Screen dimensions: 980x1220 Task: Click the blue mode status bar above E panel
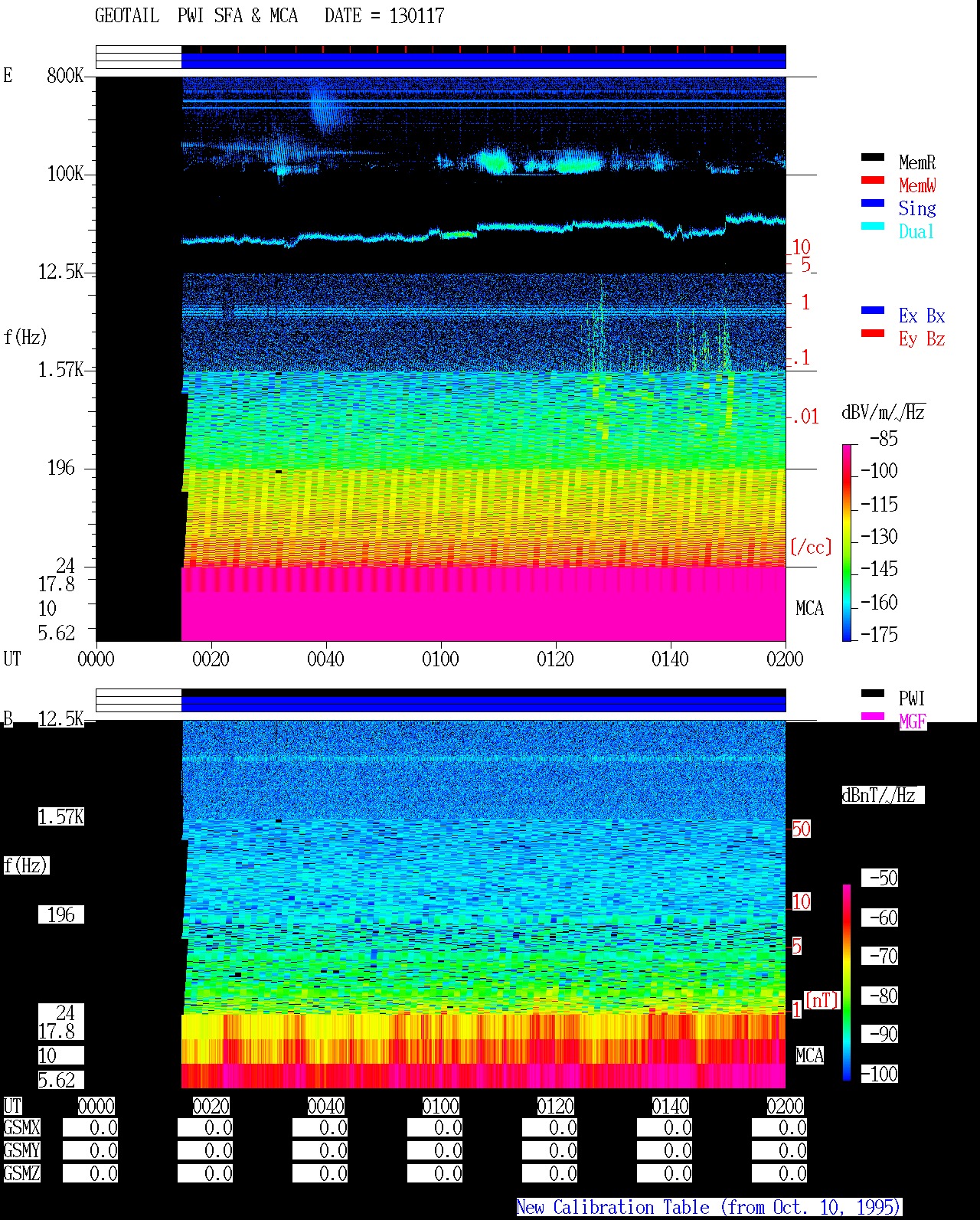pos(483,60)
